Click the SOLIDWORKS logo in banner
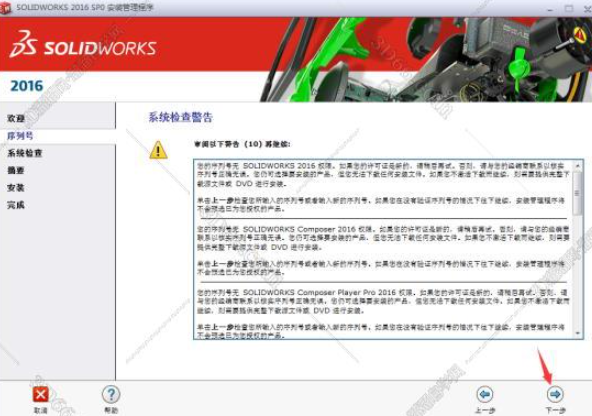 [x=83, y=45]
